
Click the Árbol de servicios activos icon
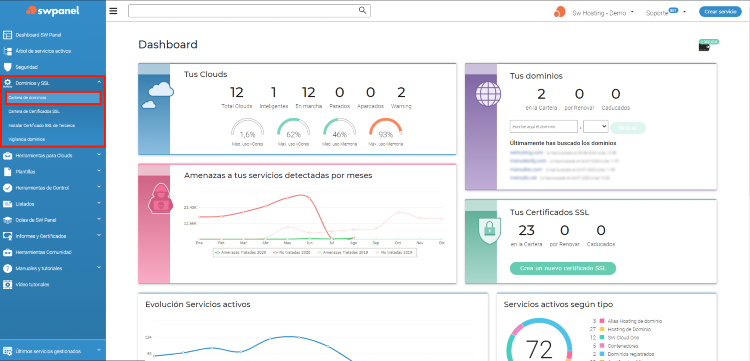tap(7, 51)
